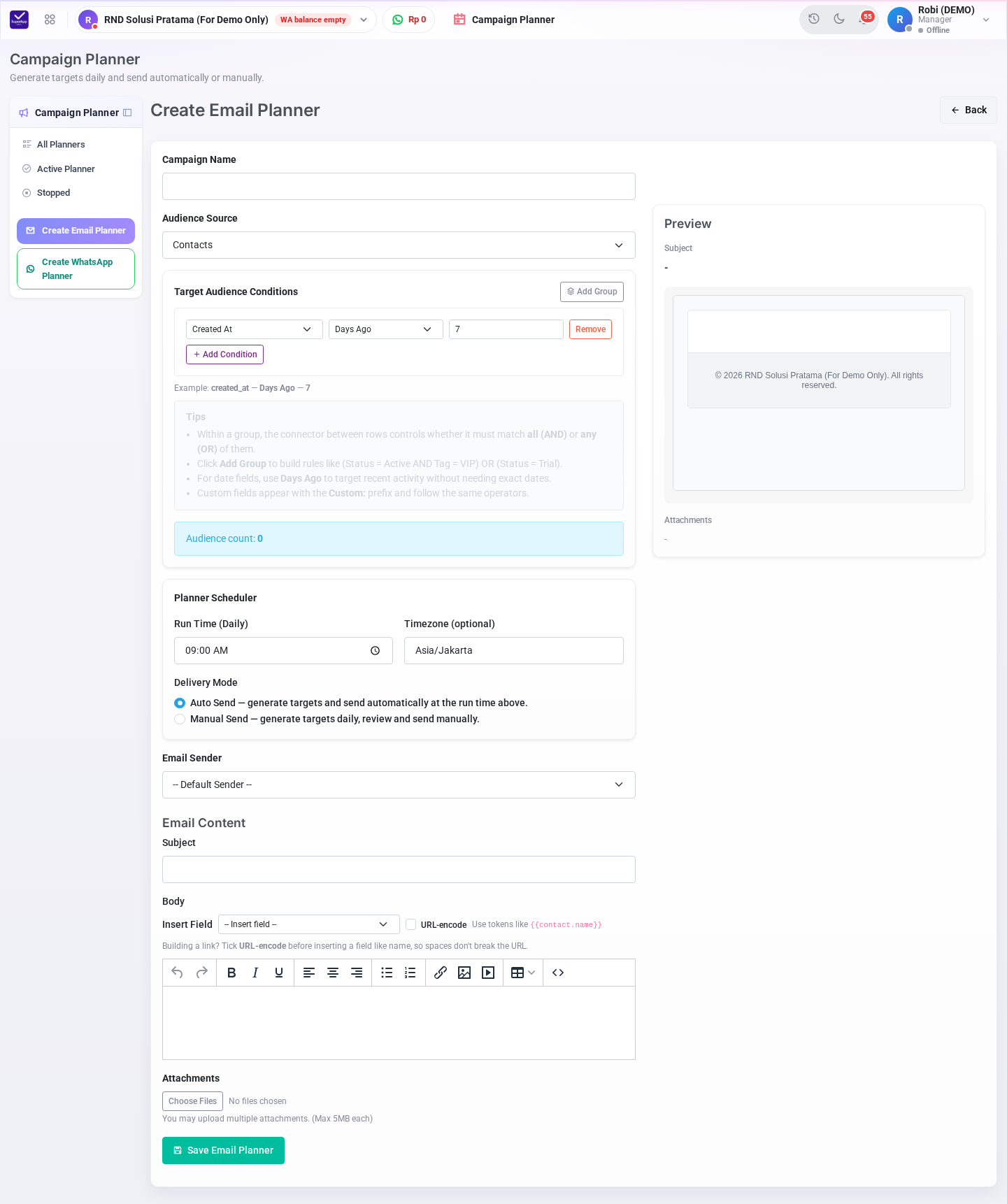The image size is (1007, 1204).
Task: Add Condition to the group
Action: (x=224, y=354)
